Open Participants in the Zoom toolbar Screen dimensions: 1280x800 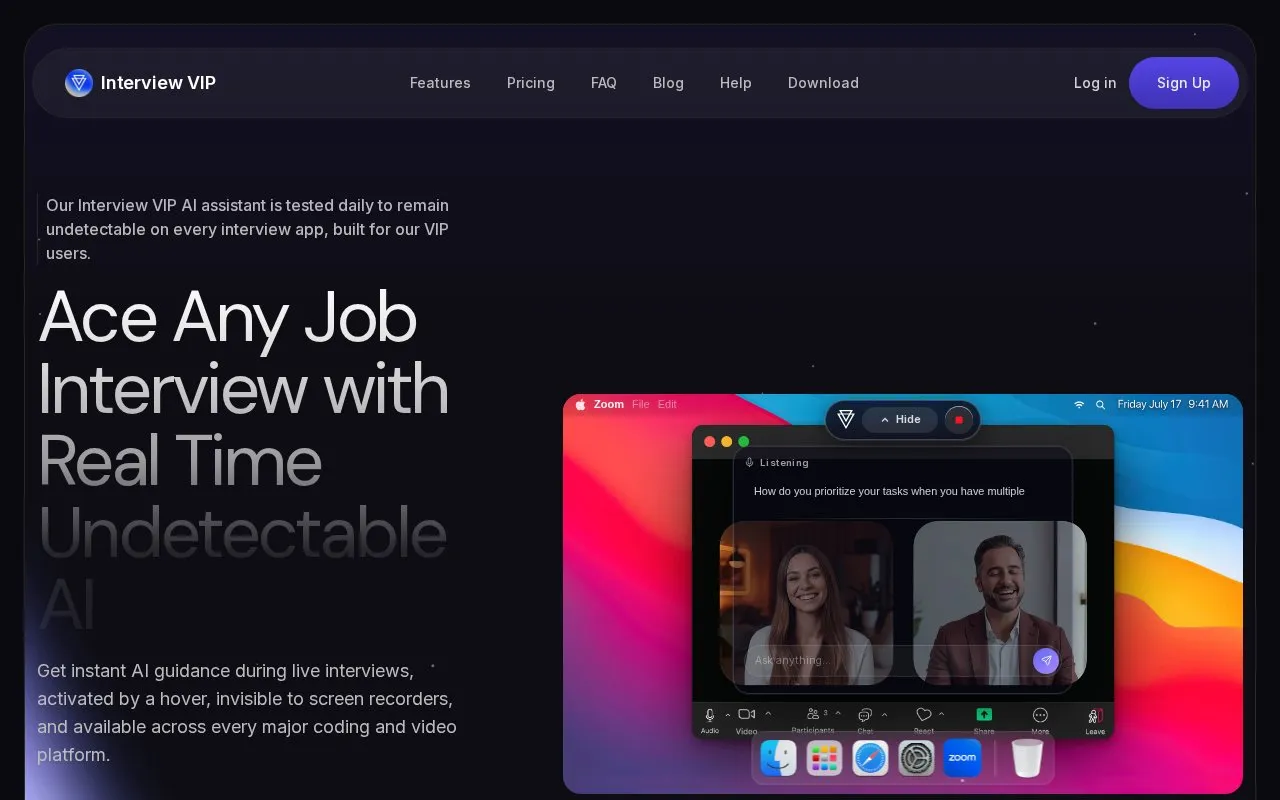[x=813, y=714]
